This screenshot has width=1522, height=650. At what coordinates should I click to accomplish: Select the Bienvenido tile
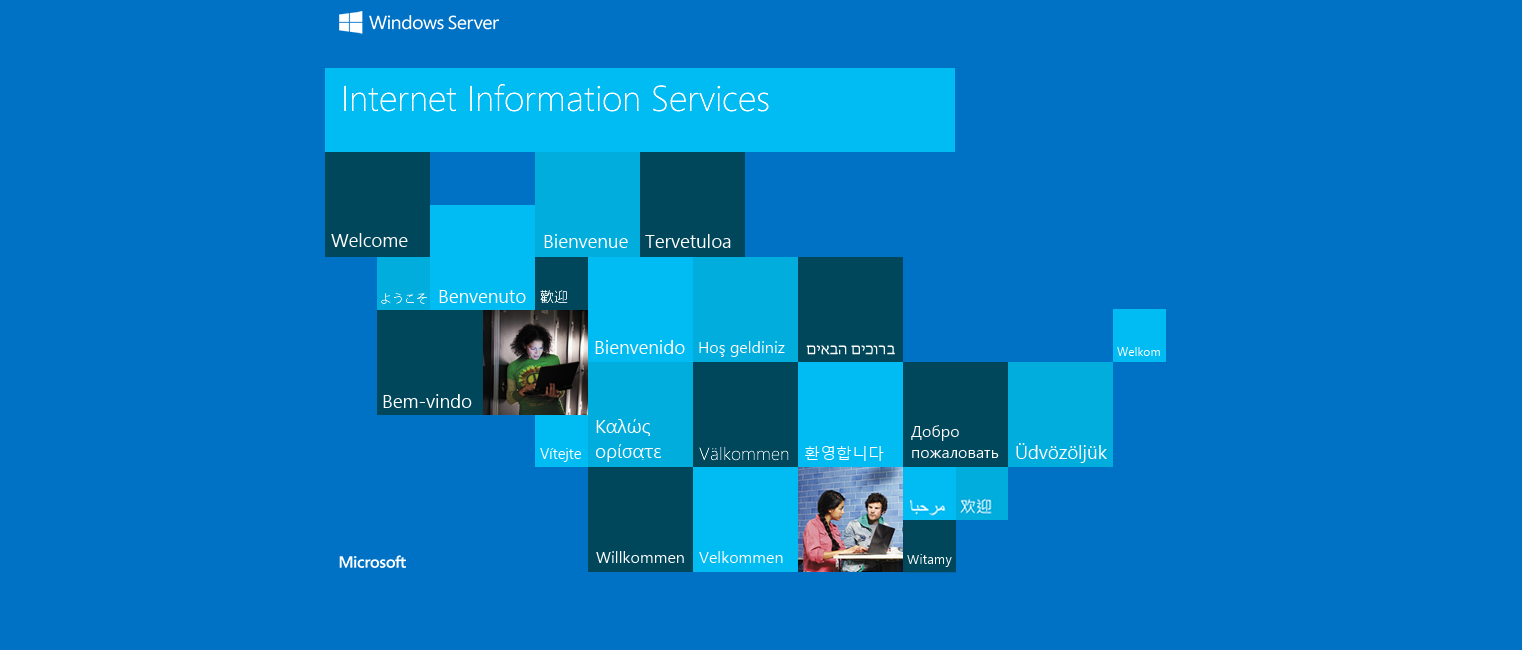[640, 310]
